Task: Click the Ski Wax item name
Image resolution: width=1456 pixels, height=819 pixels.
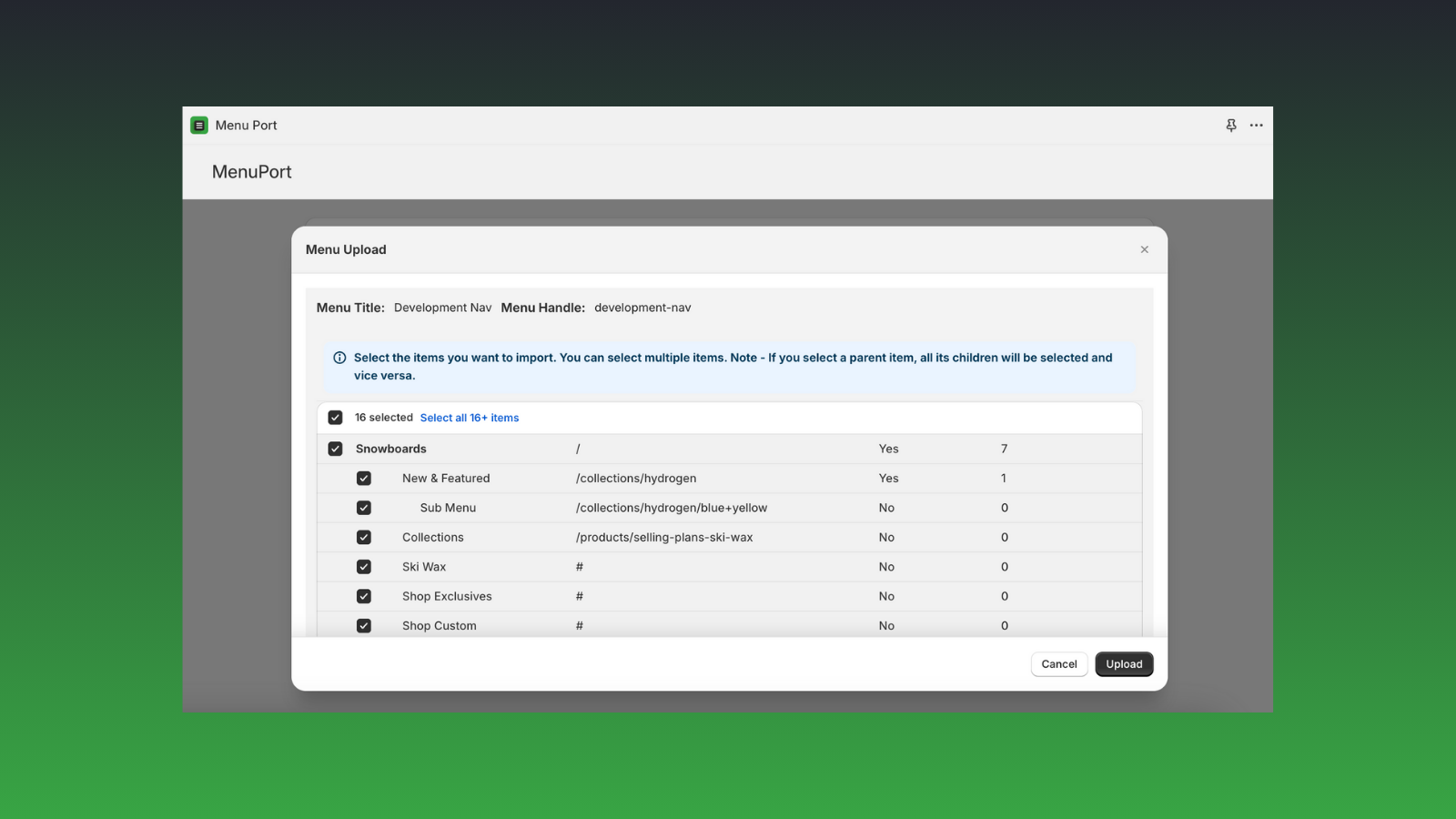Action: (424, 567)
